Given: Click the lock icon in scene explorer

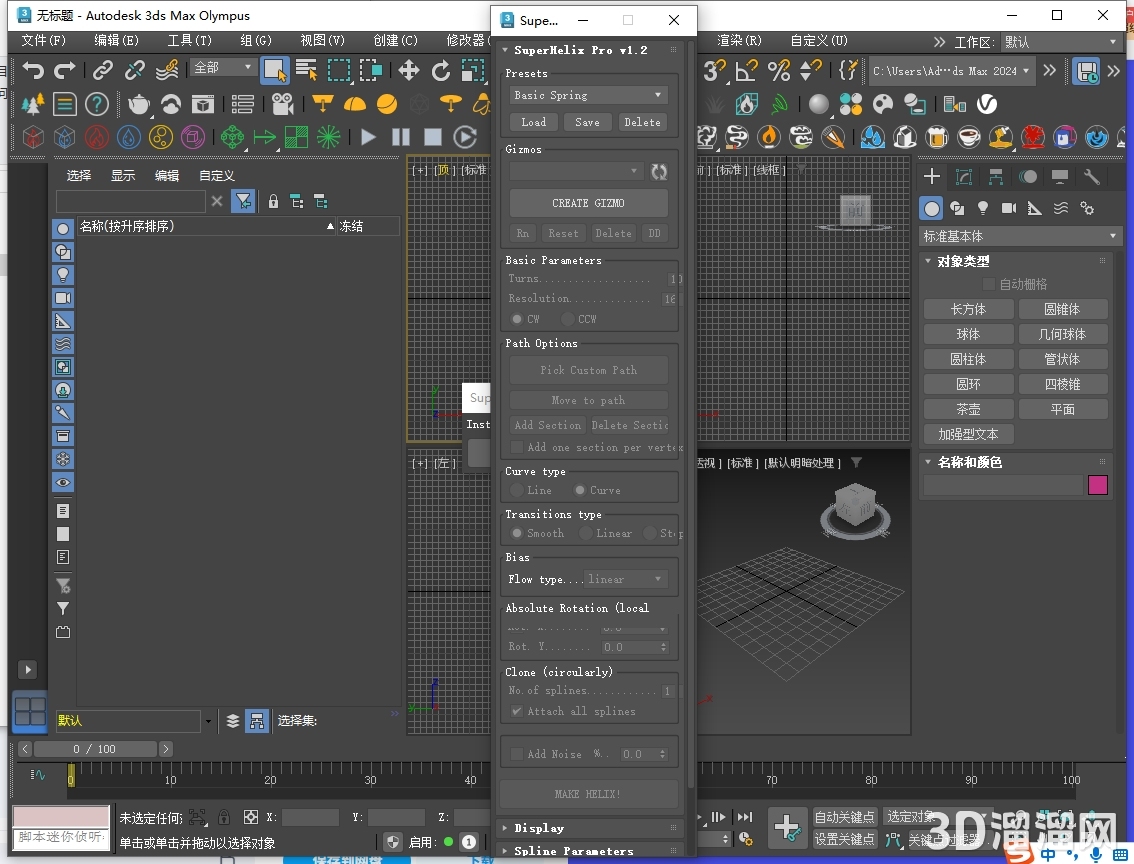Looking at the screenshot, I should 273,202.
